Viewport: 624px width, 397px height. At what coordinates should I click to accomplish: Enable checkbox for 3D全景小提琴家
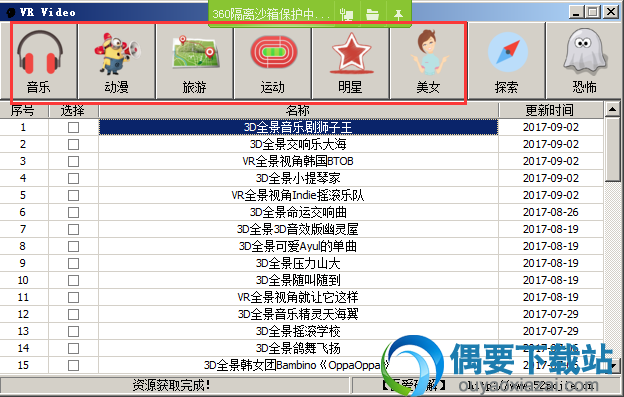(73, 178)
